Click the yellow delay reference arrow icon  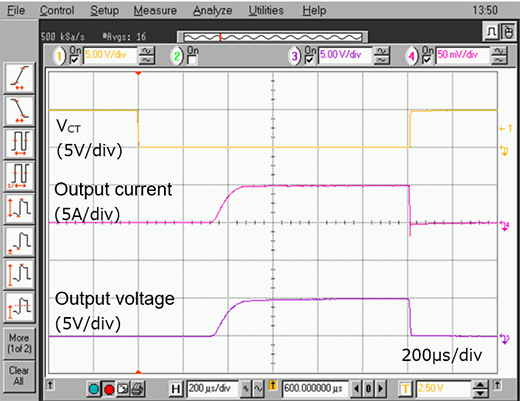(272, 386)
